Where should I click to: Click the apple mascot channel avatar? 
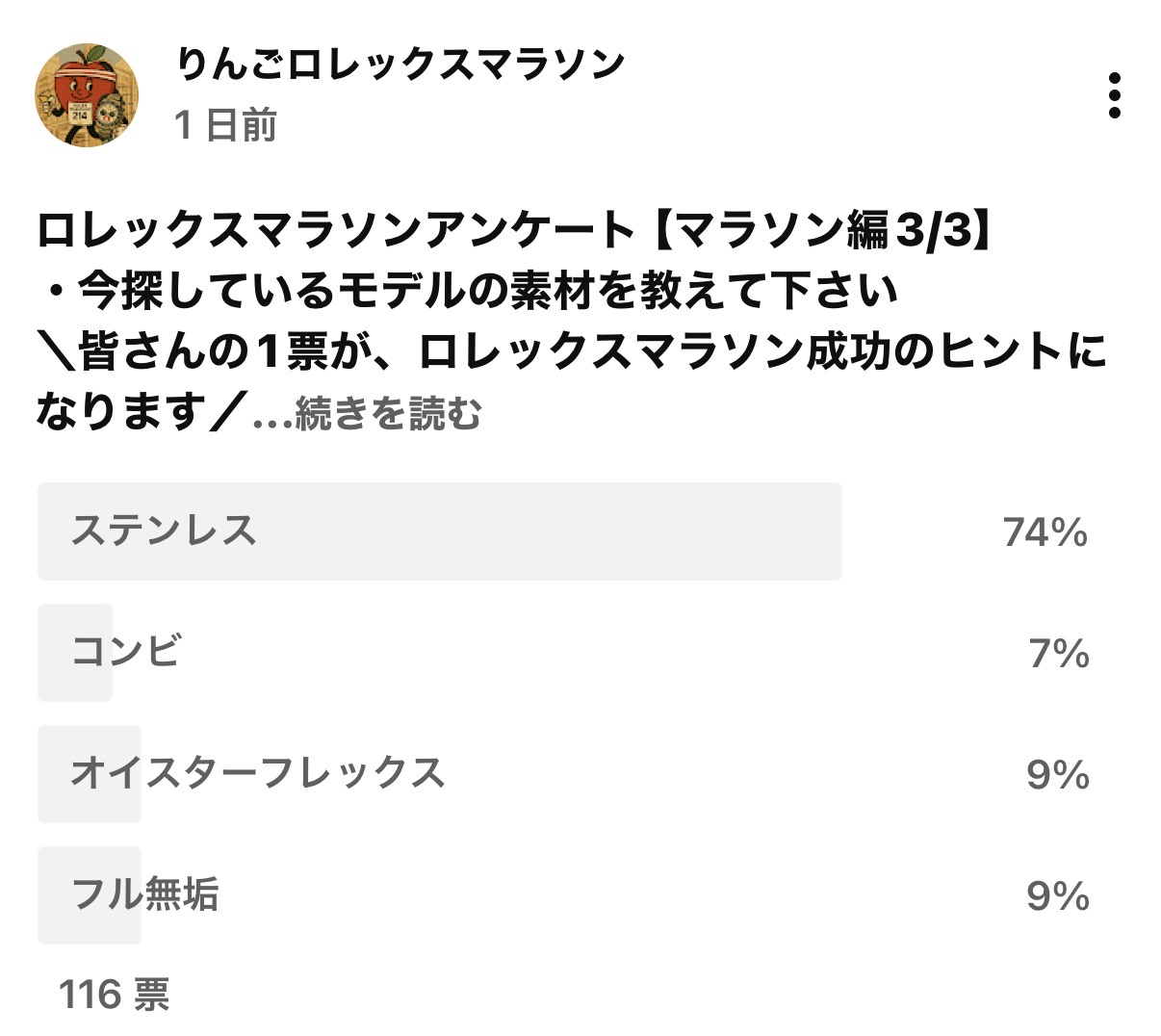[86, 95]
